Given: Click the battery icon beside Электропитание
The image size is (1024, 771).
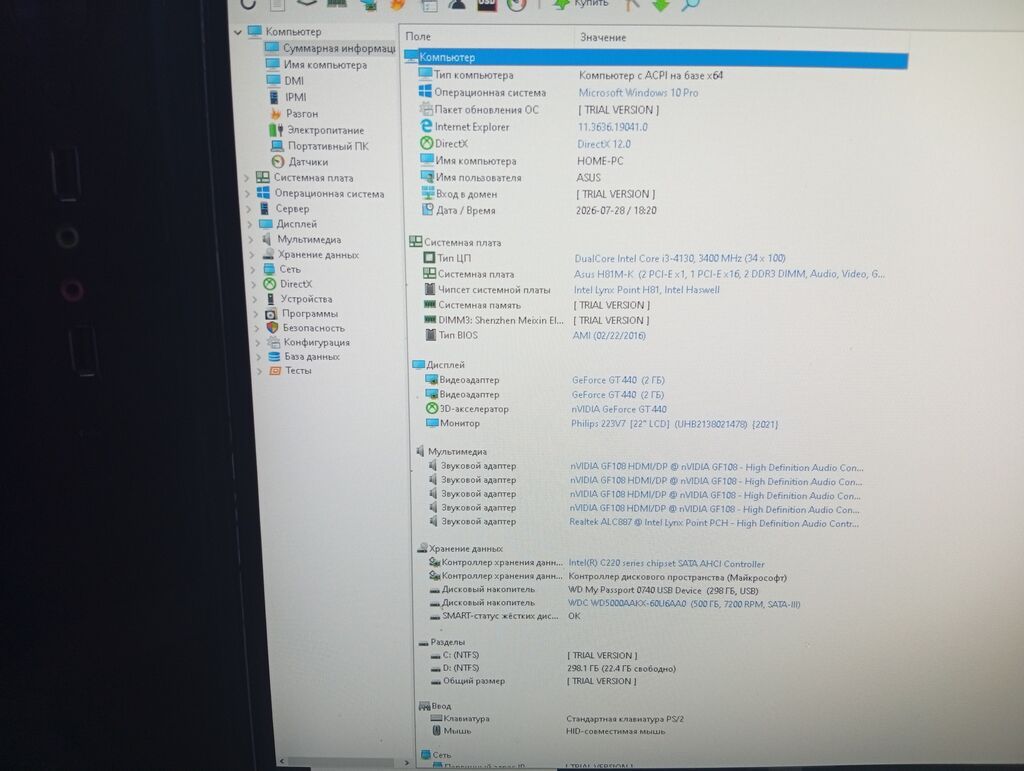Looking at the screenshot, I should coord(276,130).
